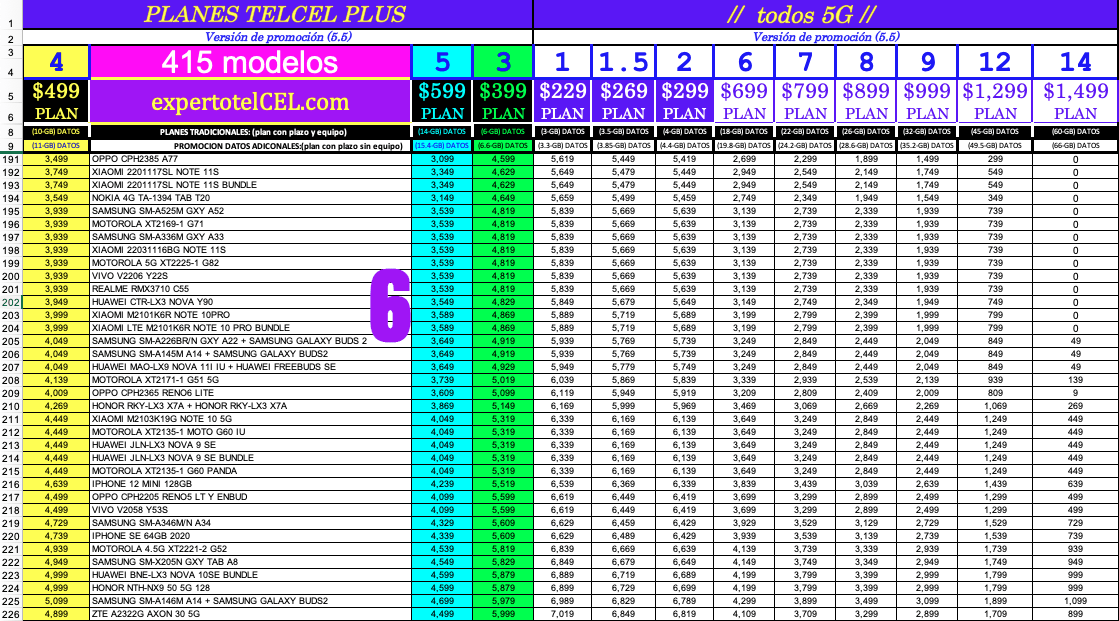This screenshot has width=1119, height=621.
Task: Click the "$799" plan price cell
Action: (806, 91)
